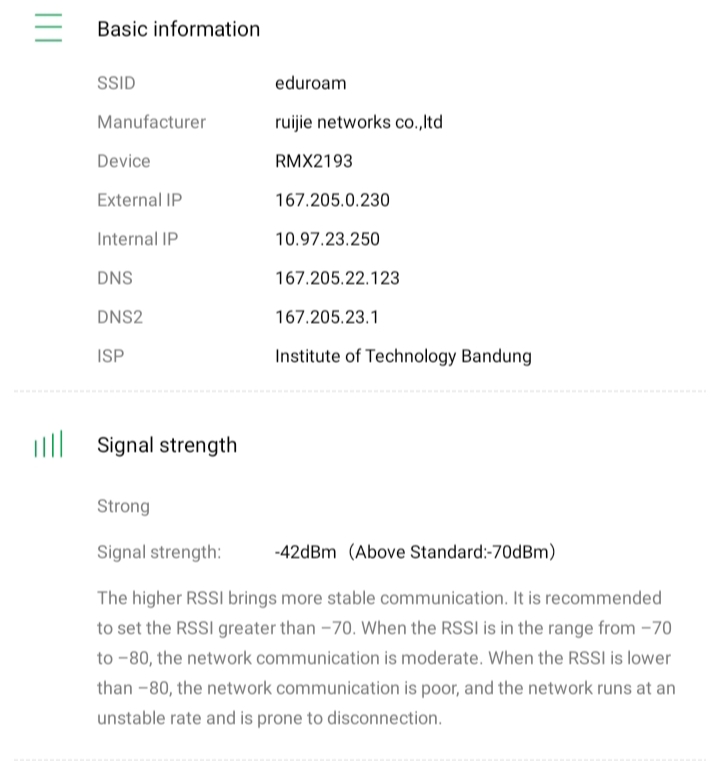Image resolution: width=719 pixels, height=761 pixels.
Task: Select manufacturer ruijie networks co.,ltd
Action: (x=358, y=122)
